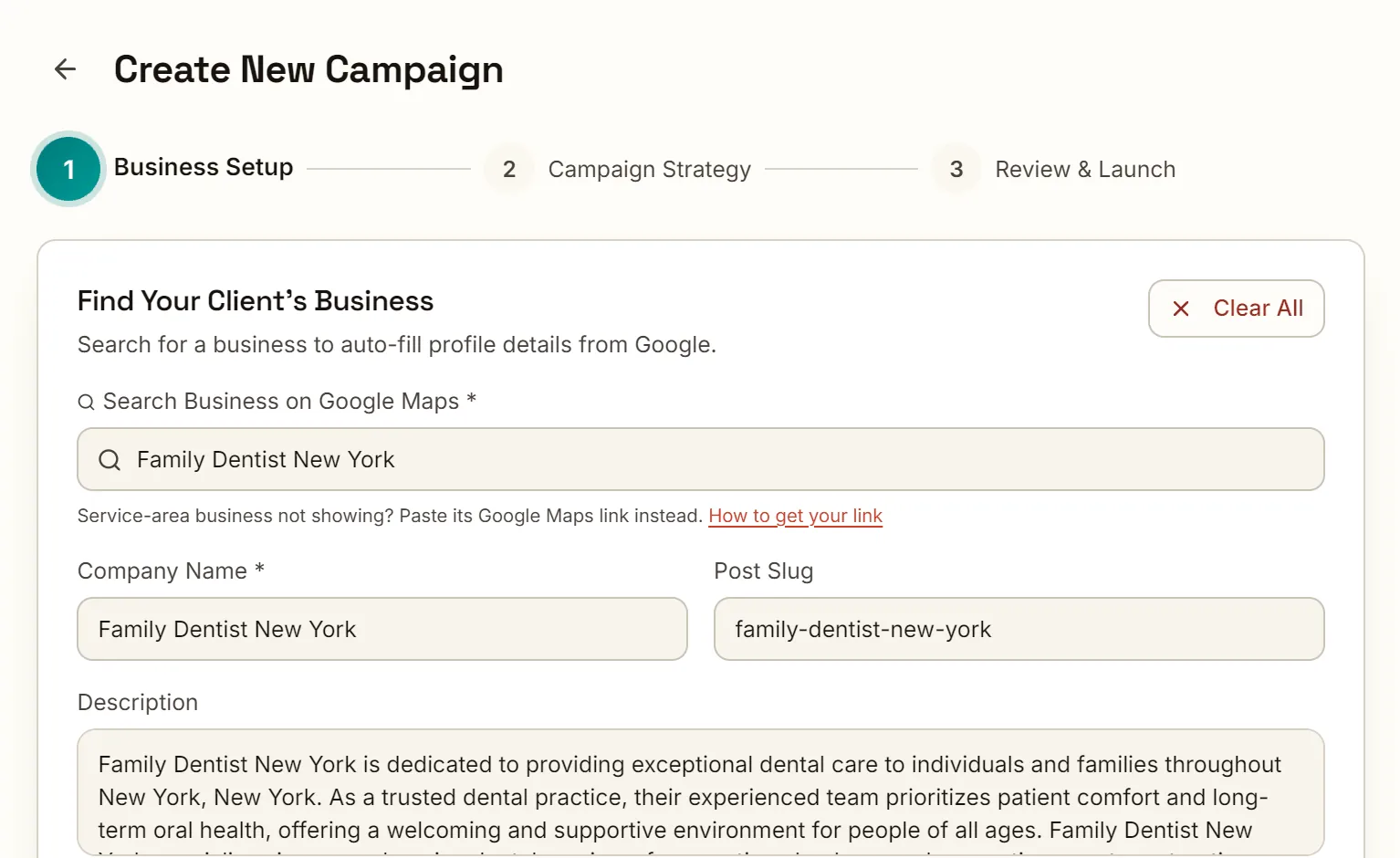Edit the Post Slug field
Viewport: 1400px width, 858px height.
(1019, 629)
